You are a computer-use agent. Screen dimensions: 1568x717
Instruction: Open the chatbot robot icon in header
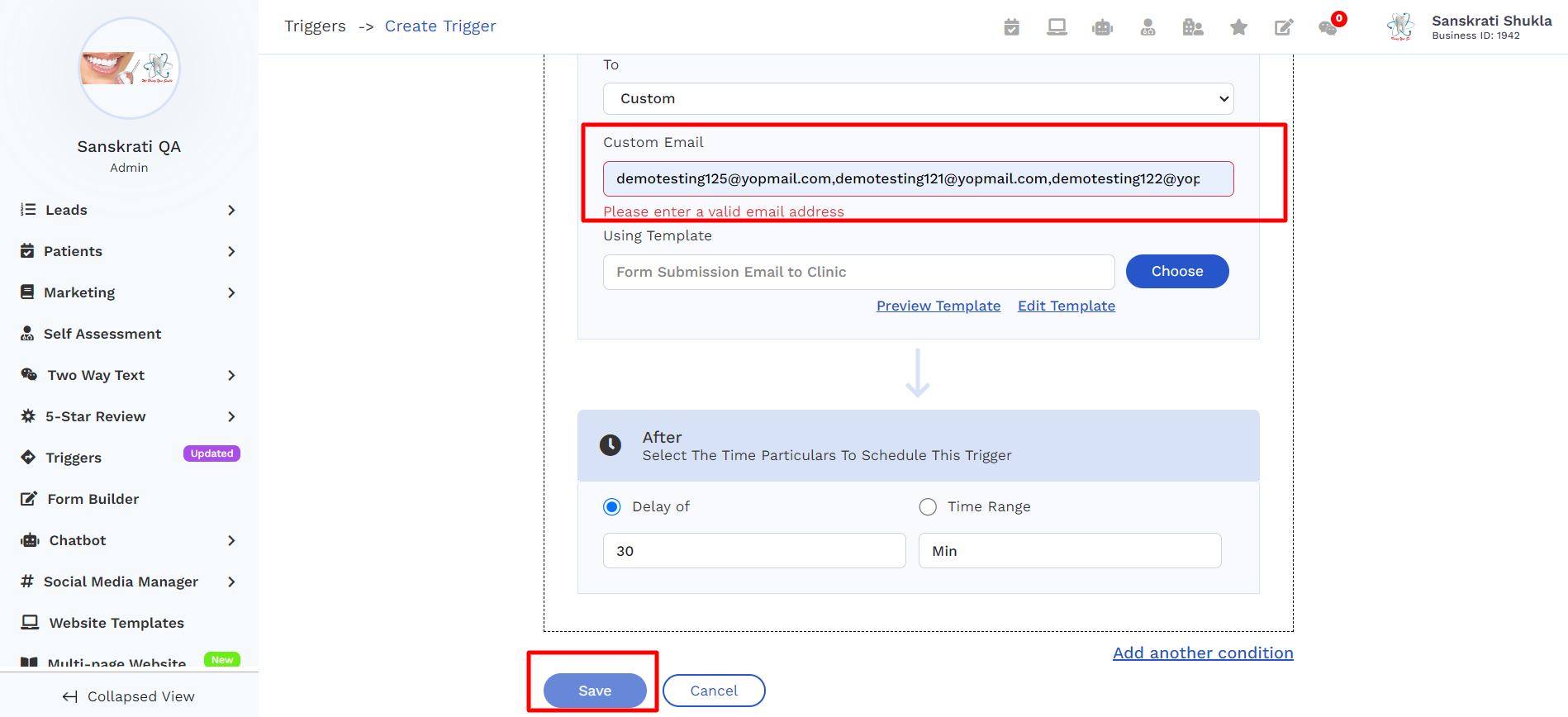coord(1102,27)
